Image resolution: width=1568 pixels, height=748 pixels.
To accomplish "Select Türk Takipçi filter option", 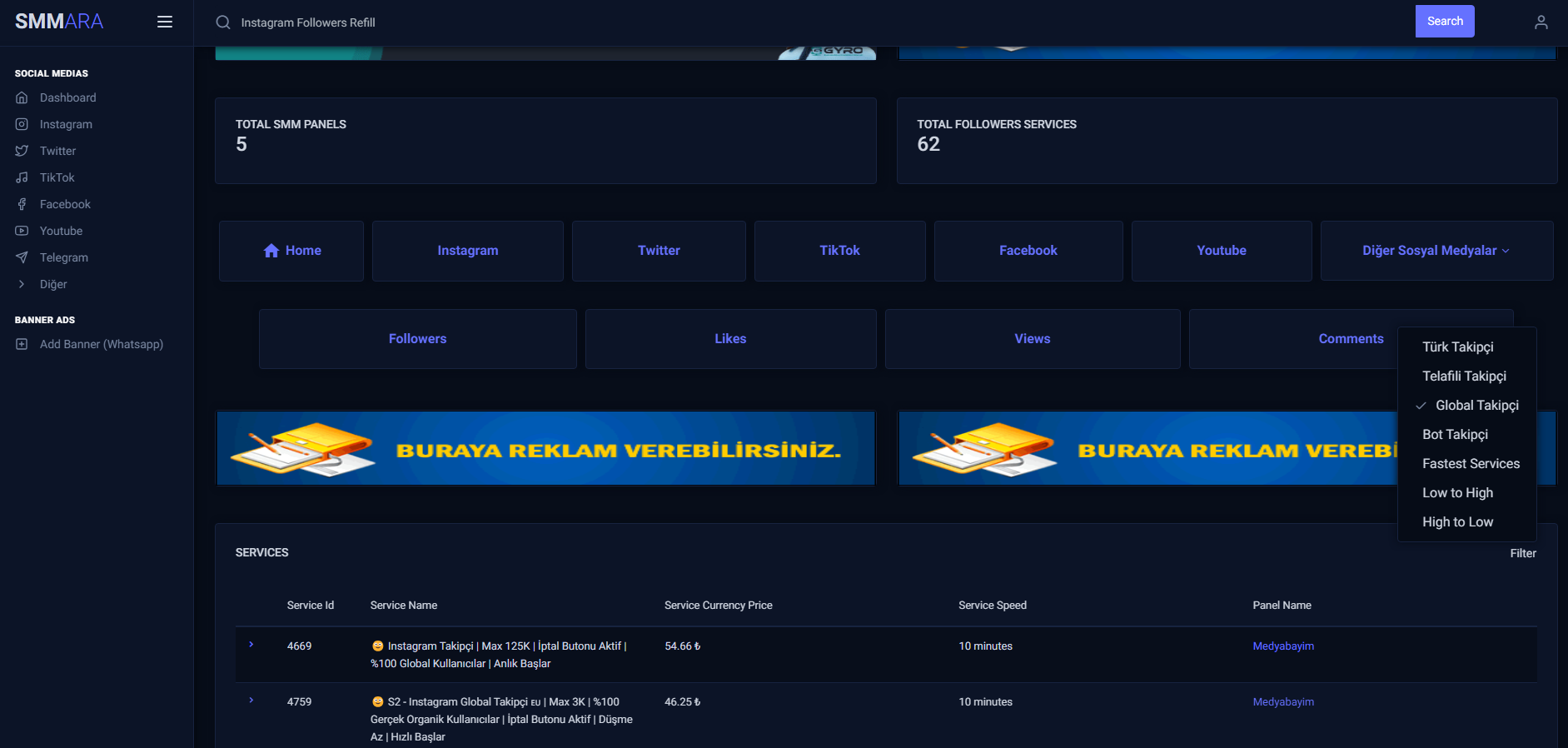I will point(1458,347).
